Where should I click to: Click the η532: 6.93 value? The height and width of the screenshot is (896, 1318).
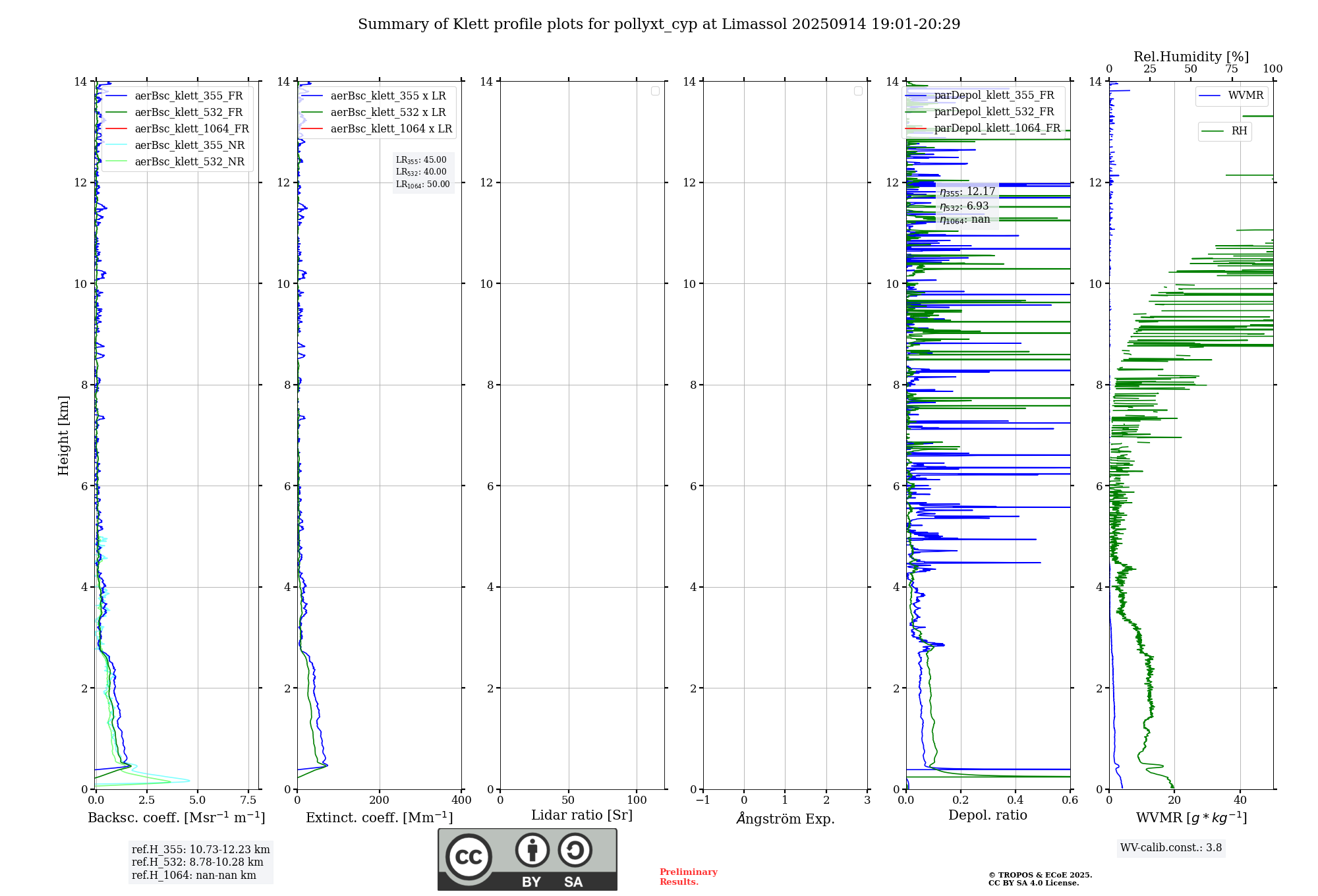(964, 206)
